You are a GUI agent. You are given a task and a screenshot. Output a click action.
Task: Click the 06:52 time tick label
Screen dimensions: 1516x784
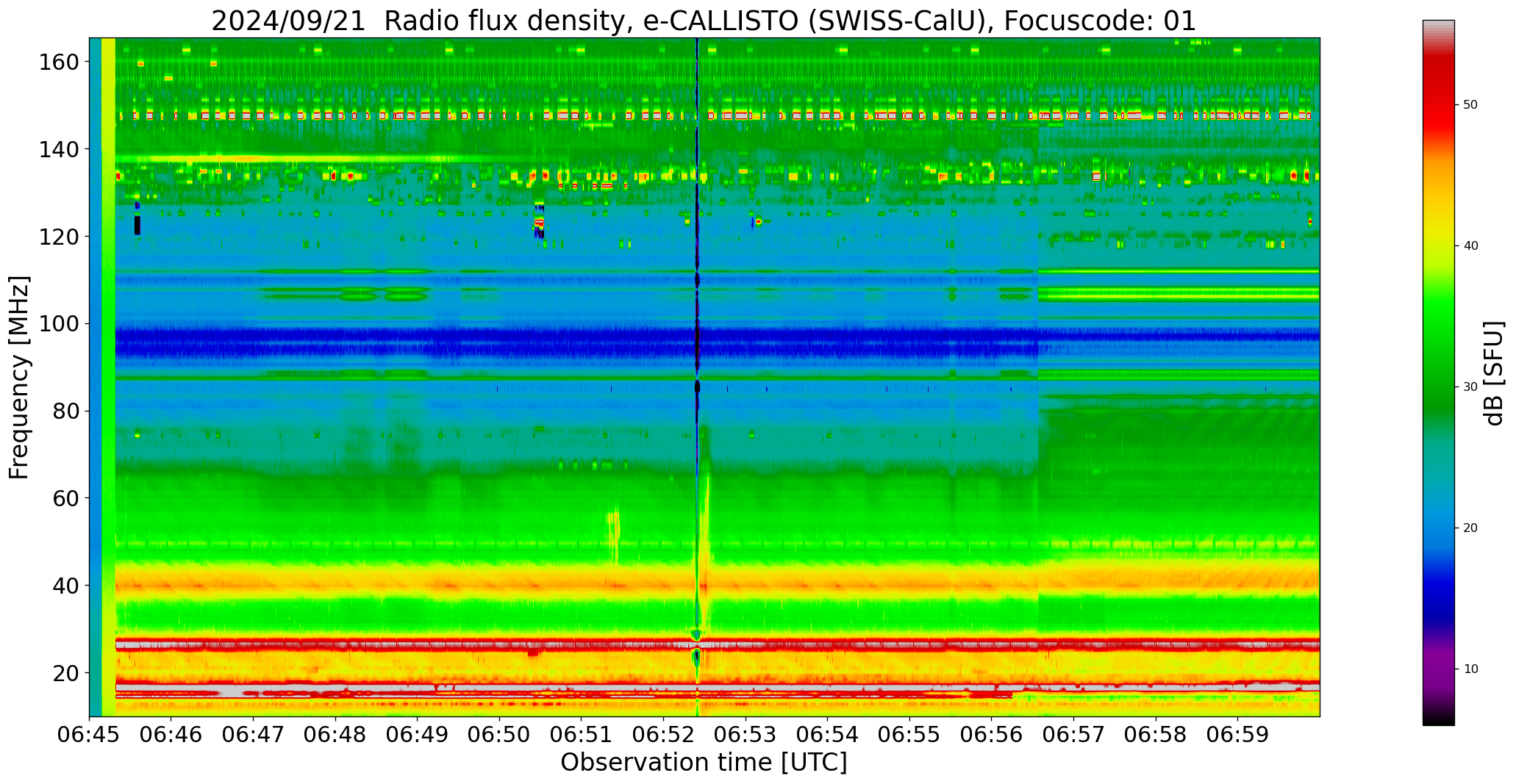(x=664, y=734)
